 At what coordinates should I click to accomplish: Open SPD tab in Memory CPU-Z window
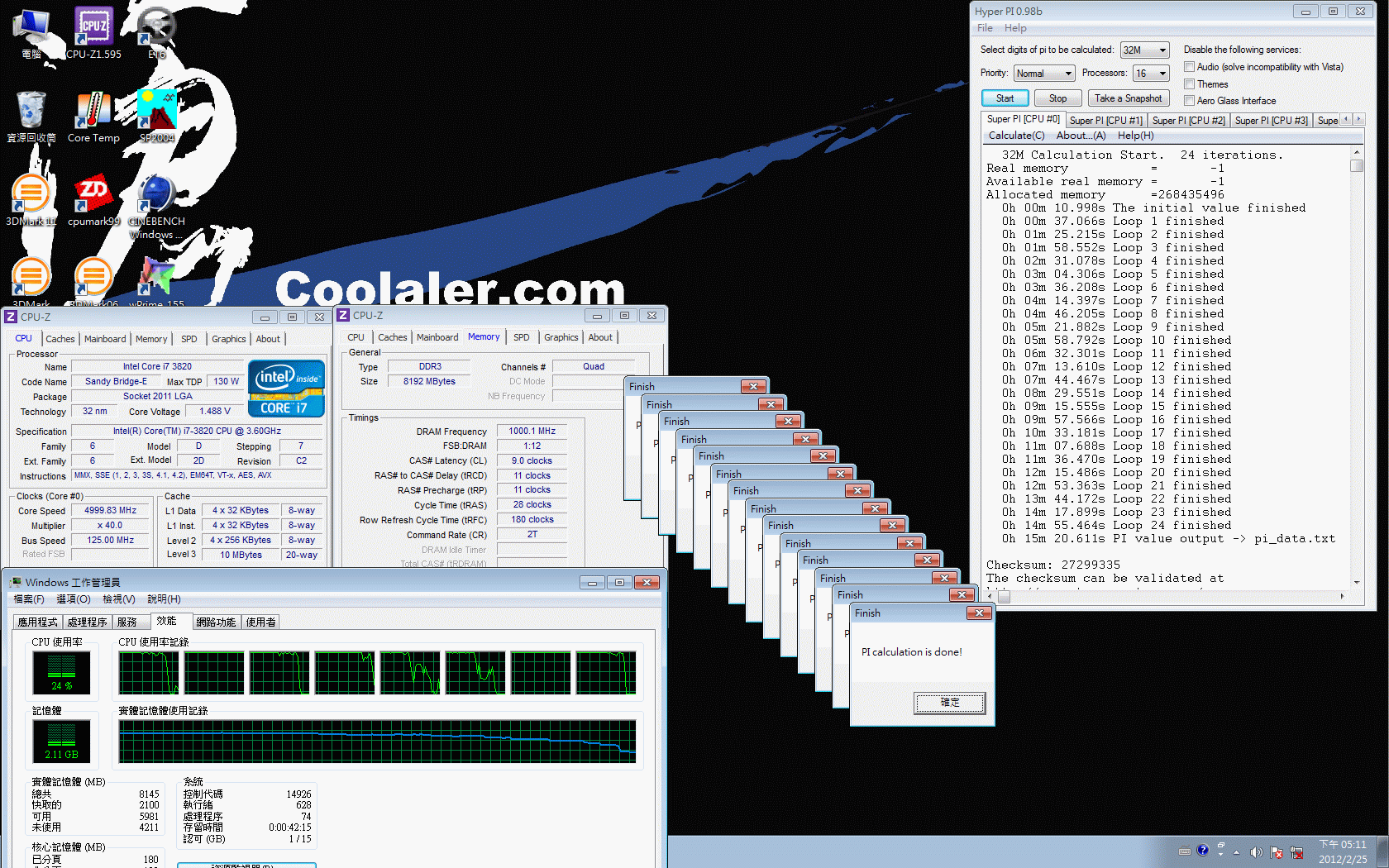click(522, 337)
